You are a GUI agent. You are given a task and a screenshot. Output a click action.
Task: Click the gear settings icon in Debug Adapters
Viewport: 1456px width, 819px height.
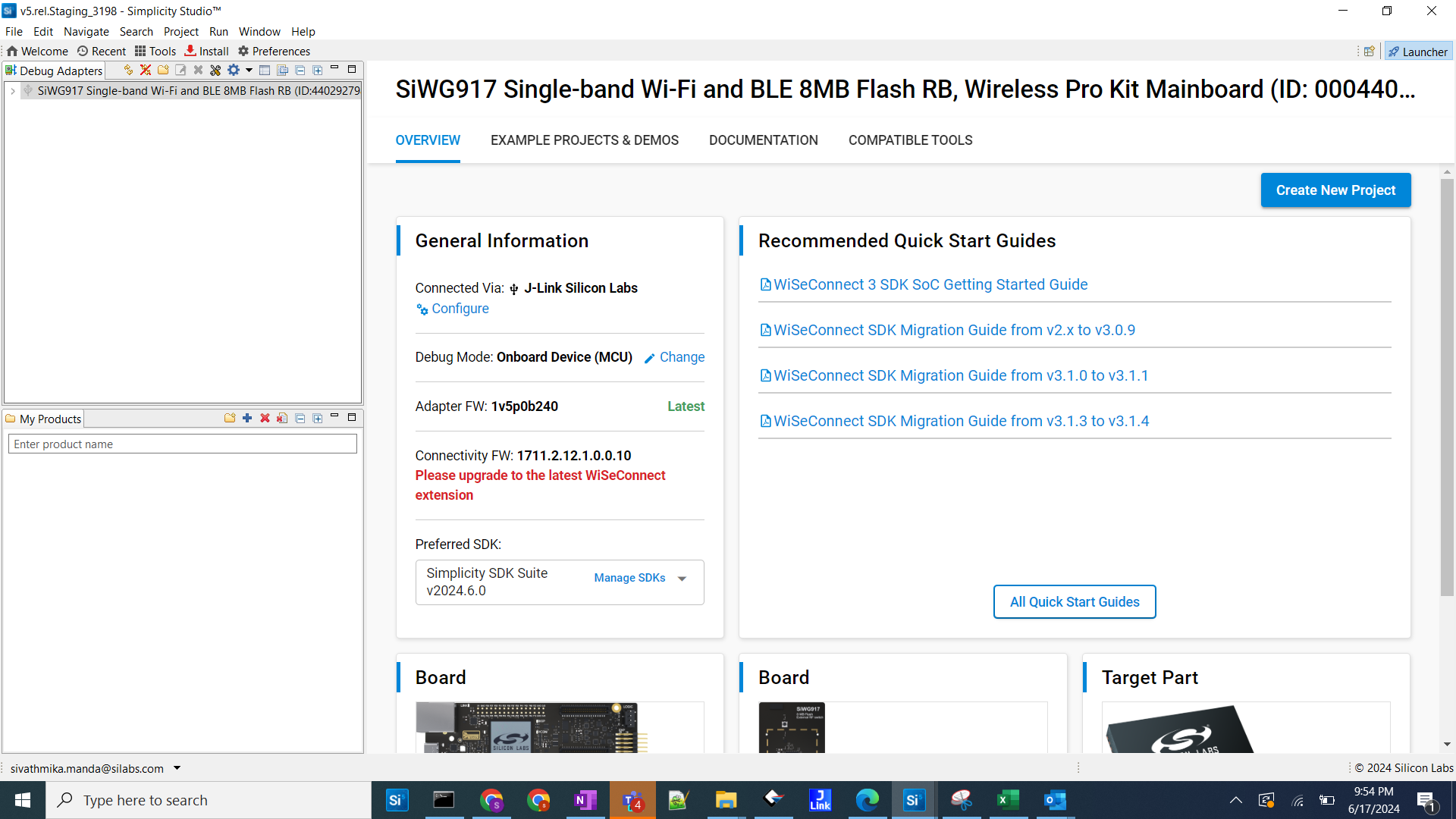point(234,70)
